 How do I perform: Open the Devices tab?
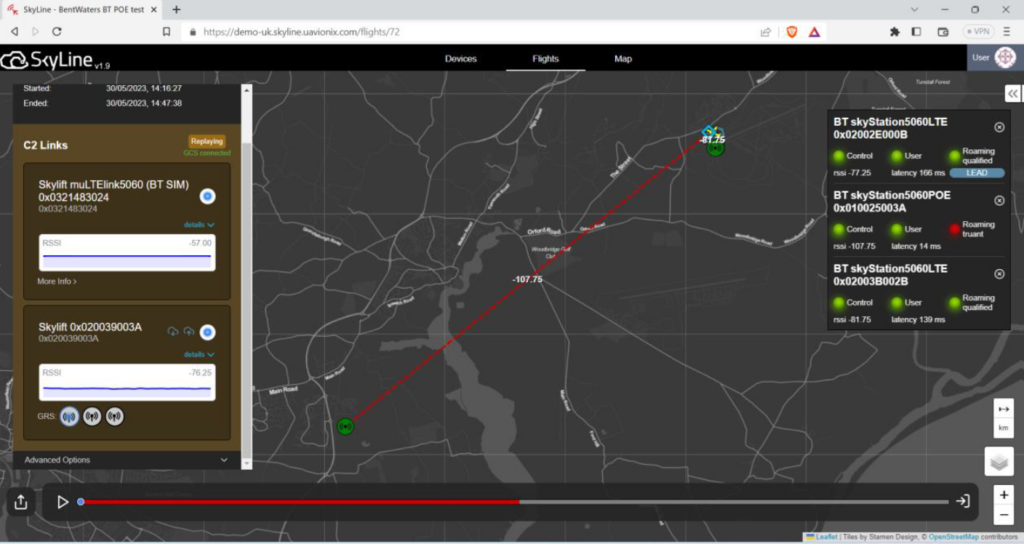460,59
